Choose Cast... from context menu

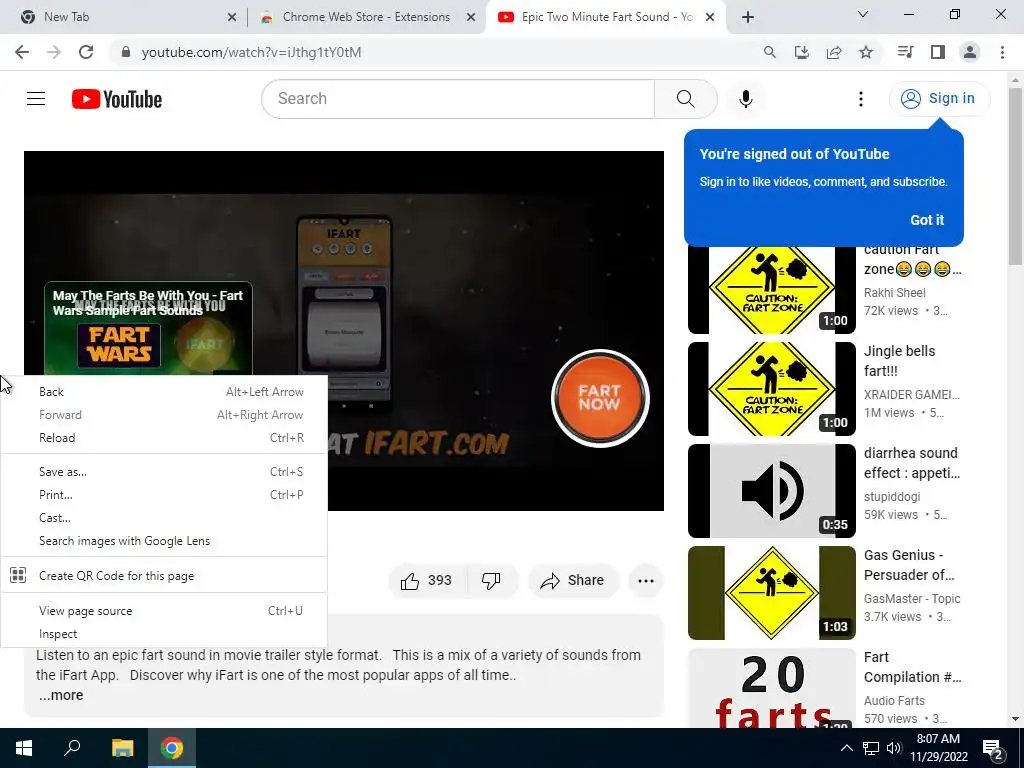pos(164,518)
